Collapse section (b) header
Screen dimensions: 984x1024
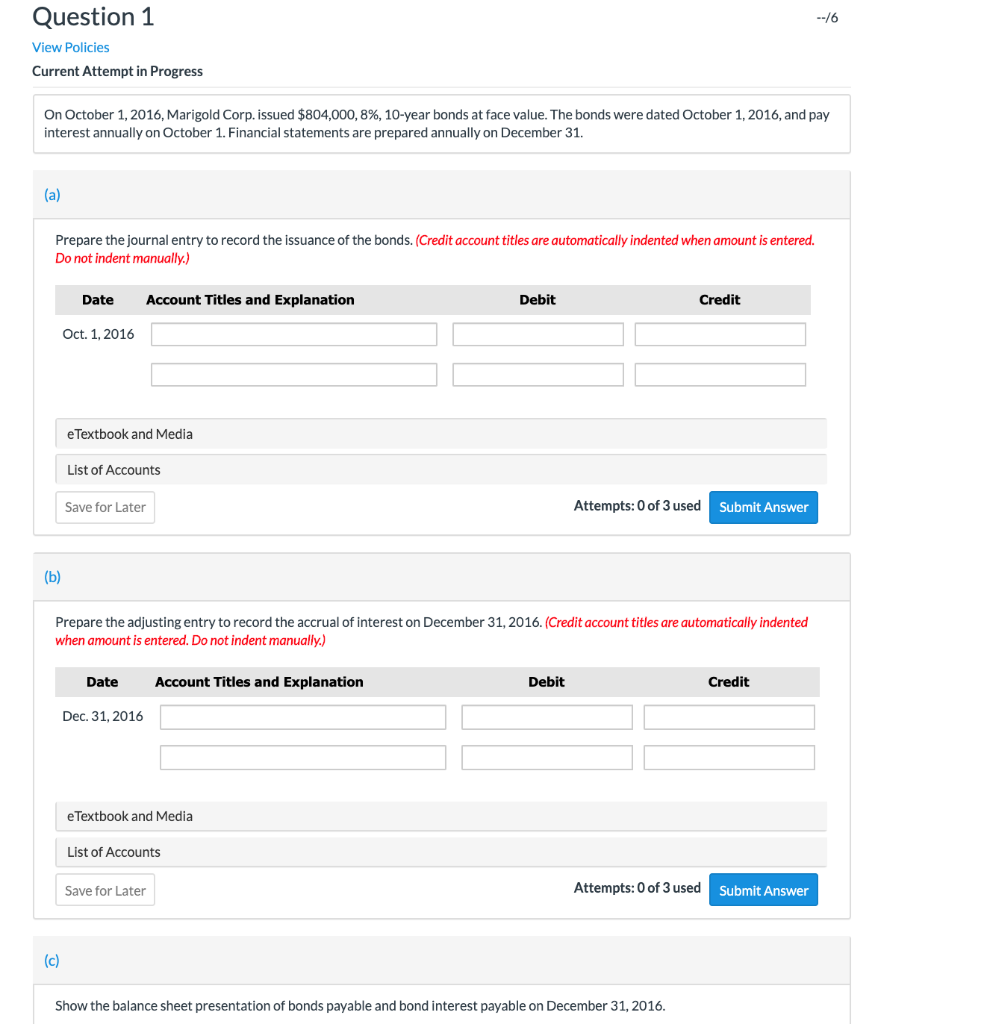tap(52, 576)
